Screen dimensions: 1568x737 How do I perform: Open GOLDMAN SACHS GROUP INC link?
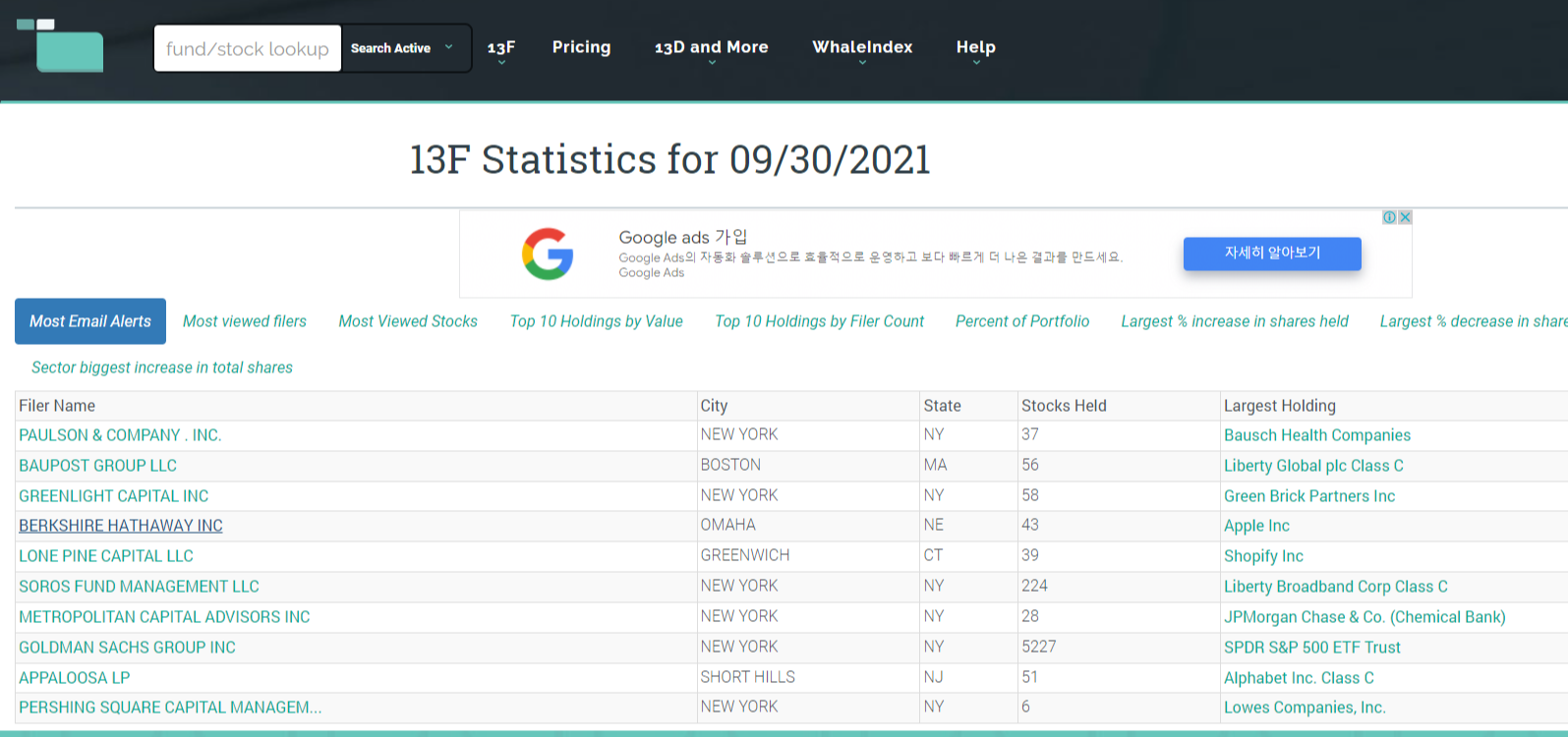coord(127,648)
